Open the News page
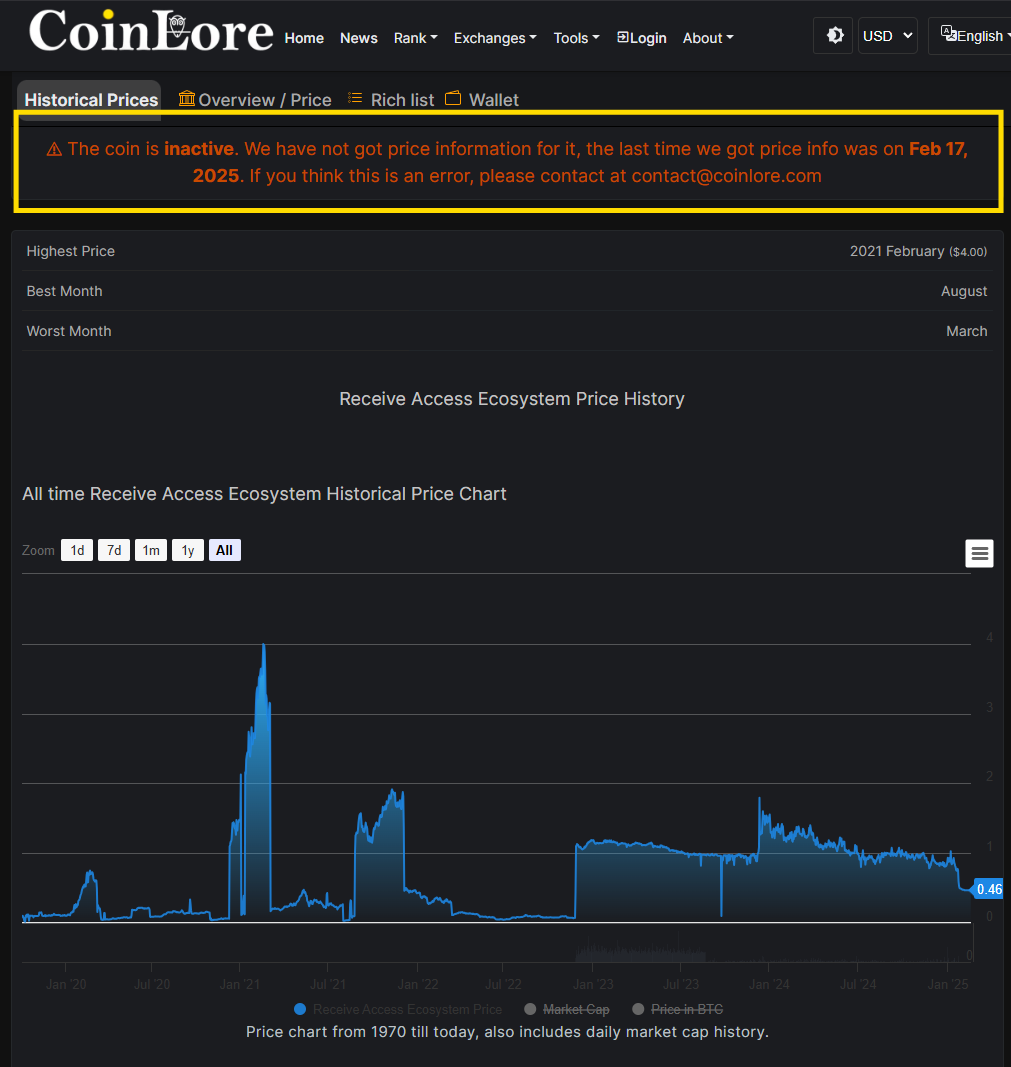Image resolution: width=1011 pixels, height=1067 pixels. tap(359, 38)
